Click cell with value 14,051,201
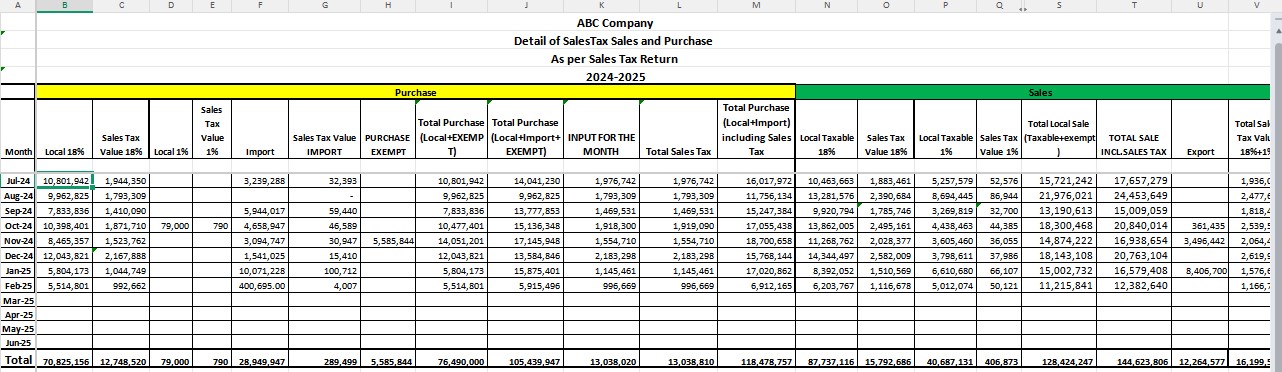This screenshot has height=372, width=1282. click(x=450, y=241)
